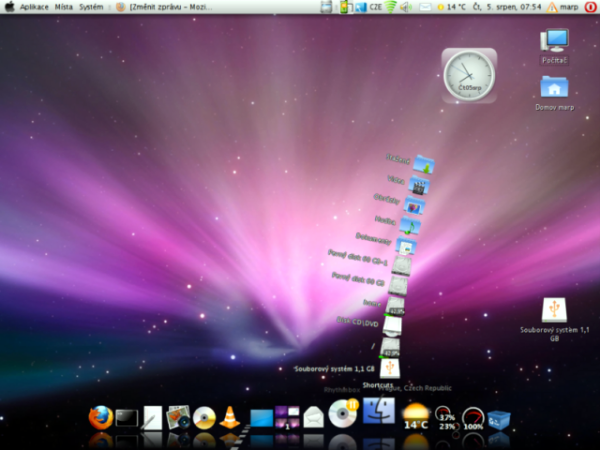
Task: Launch VLC media player from the dock
Action: click(230, 417)
